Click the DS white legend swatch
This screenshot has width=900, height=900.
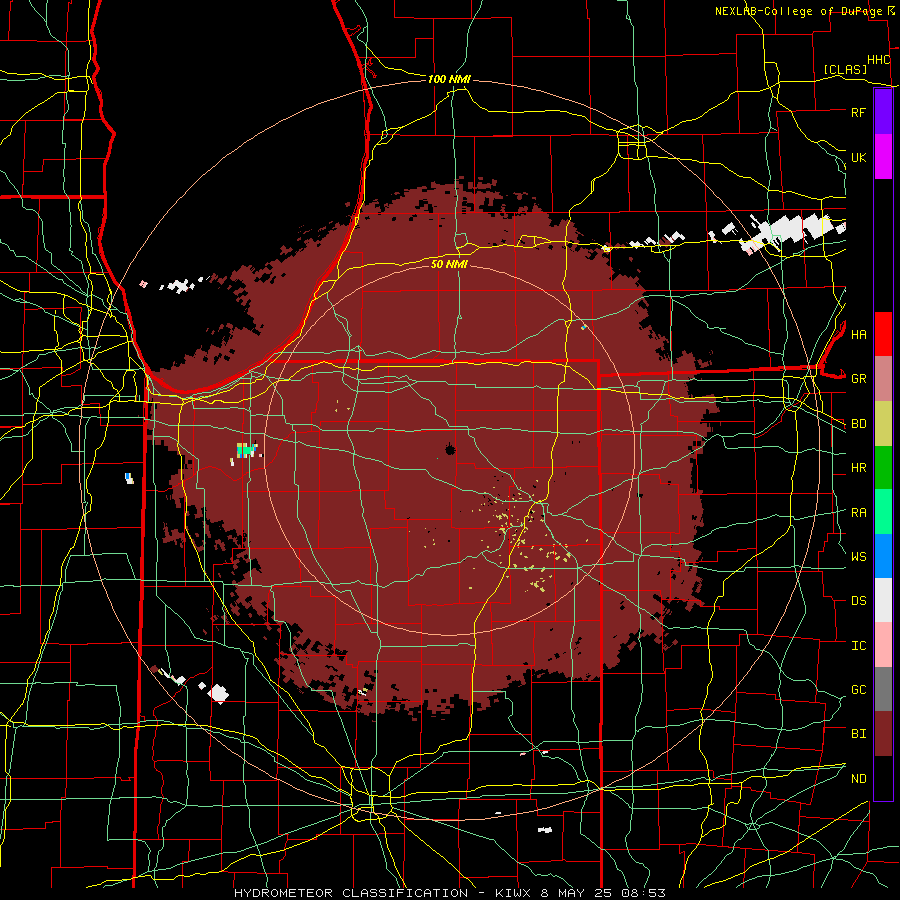pos(883,600)
